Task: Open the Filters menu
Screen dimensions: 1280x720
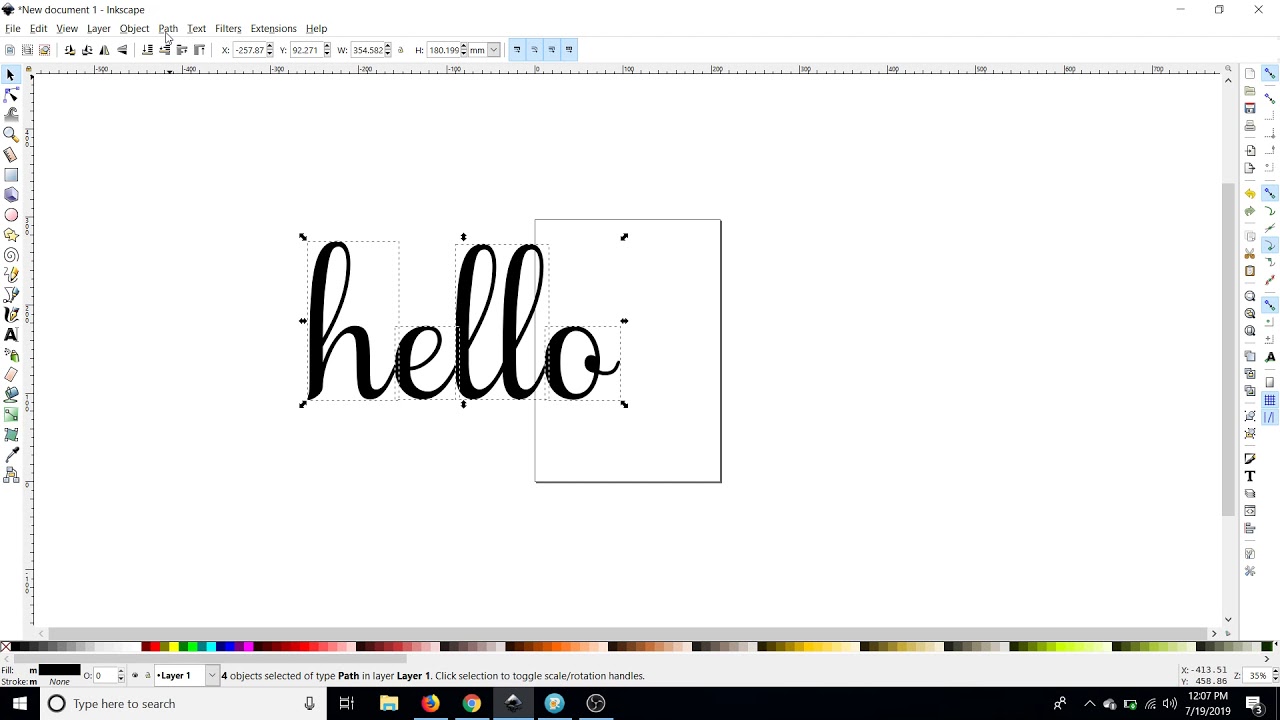Action: coord(228,29)
